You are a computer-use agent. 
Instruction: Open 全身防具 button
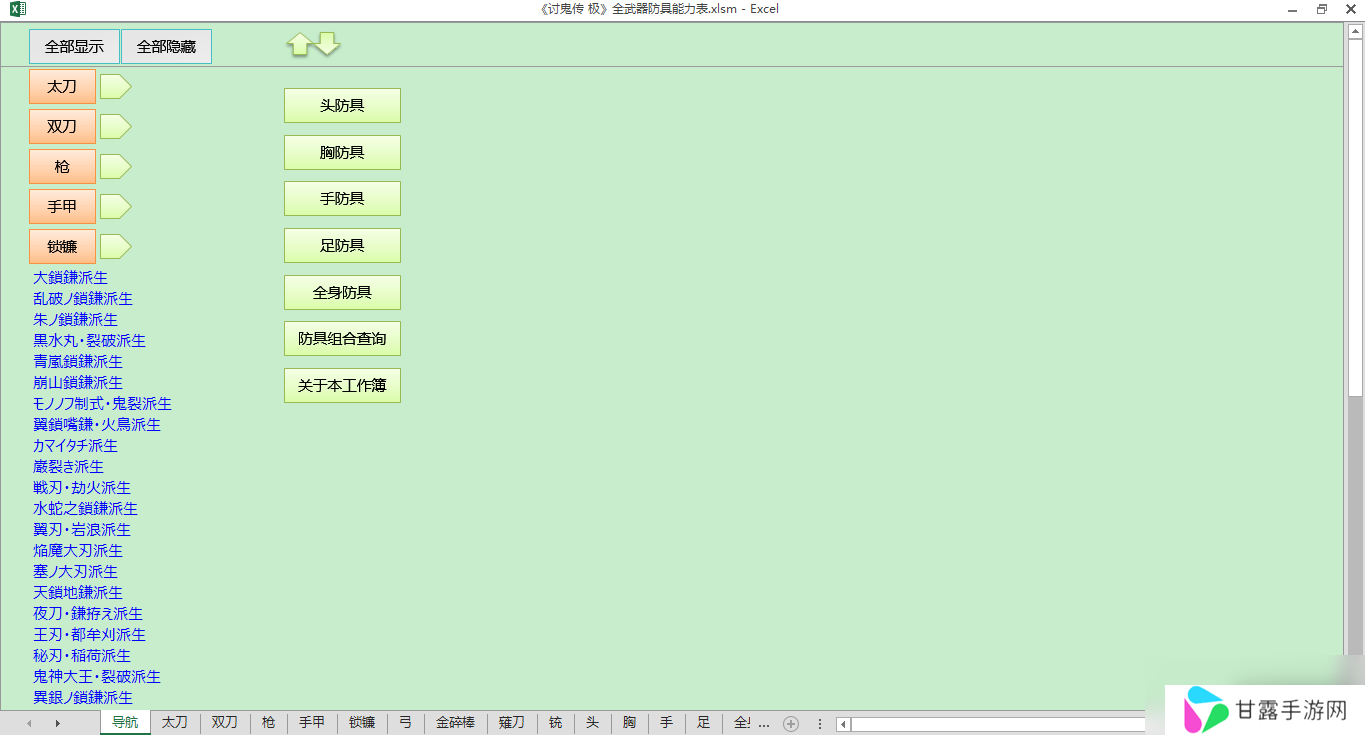coord(342,292)
